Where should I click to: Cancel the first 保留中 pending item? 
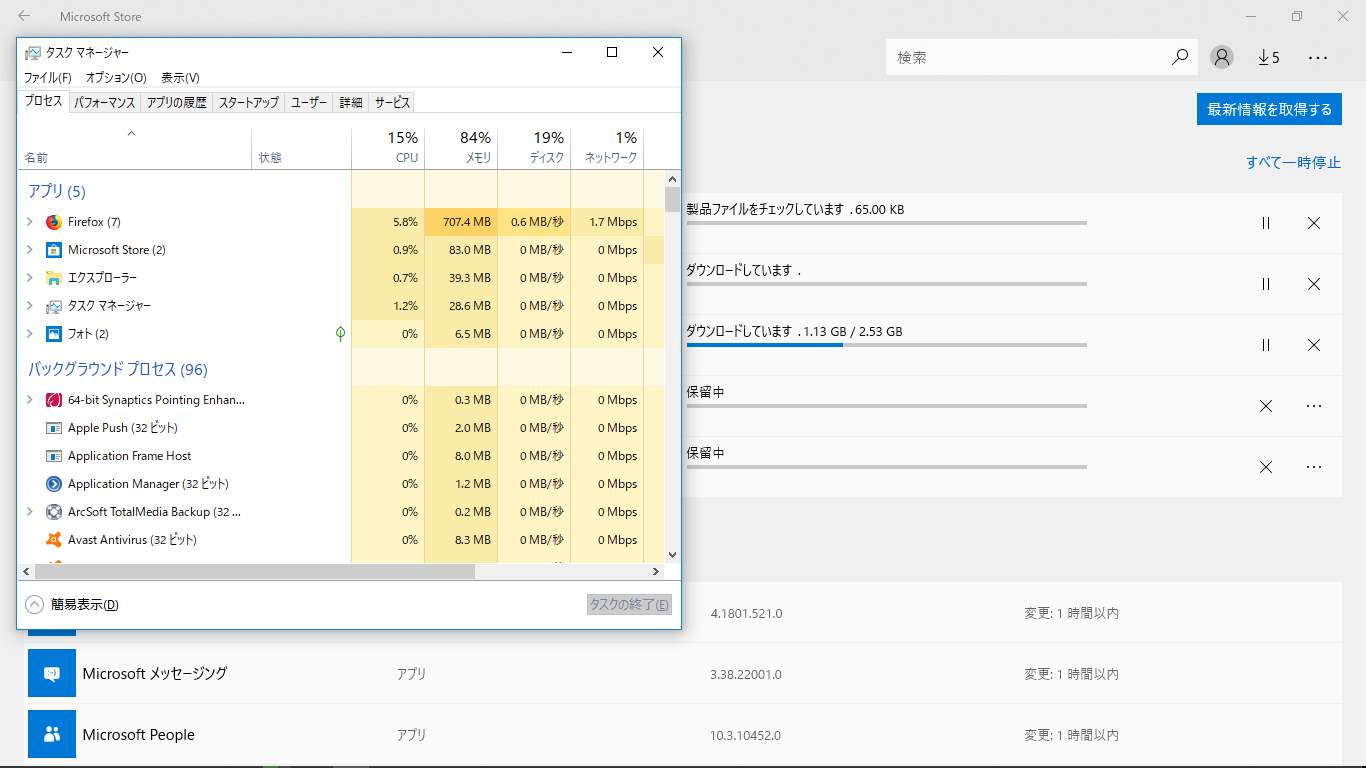[1266, 406]
